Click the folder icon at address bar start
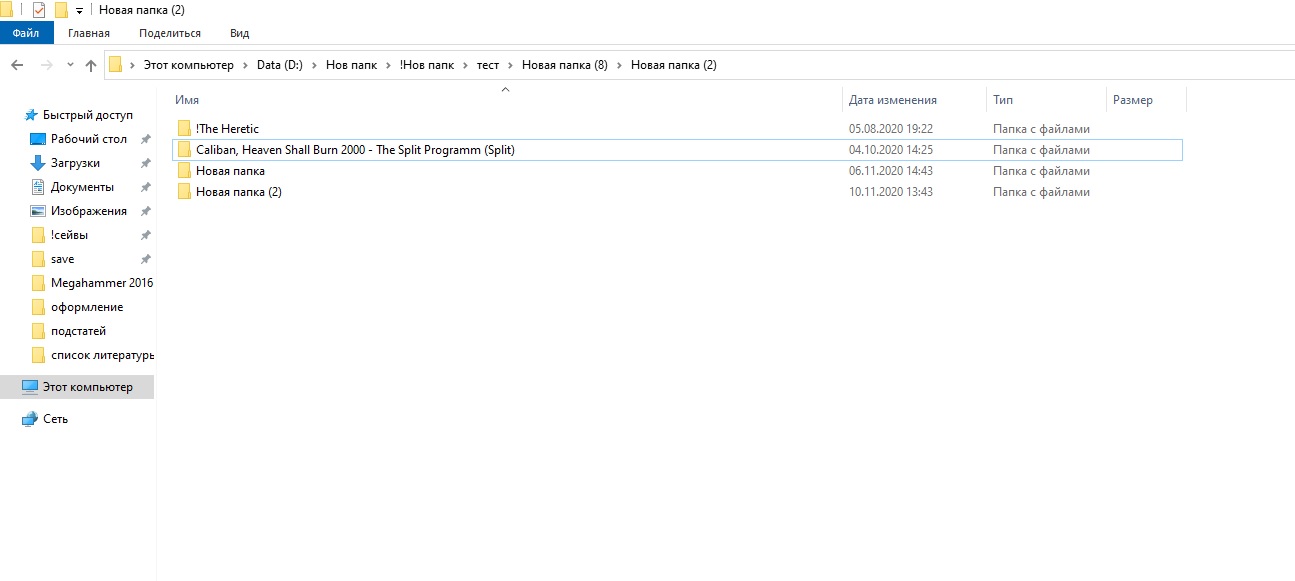This screenshot has width=1295, height=581. point(115,65)
